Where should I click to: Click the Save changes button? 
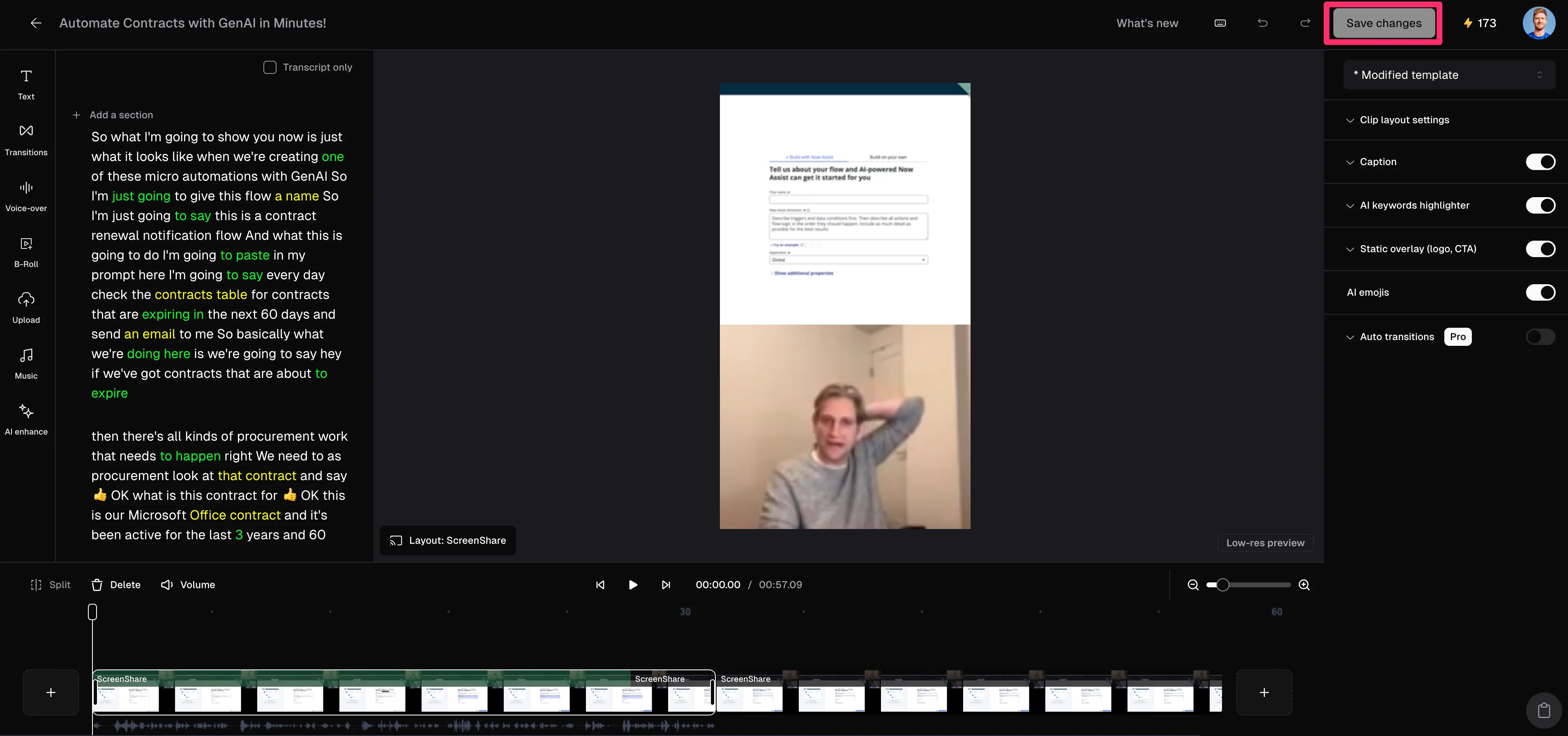pyautogui.click(x=1383, y=23)
